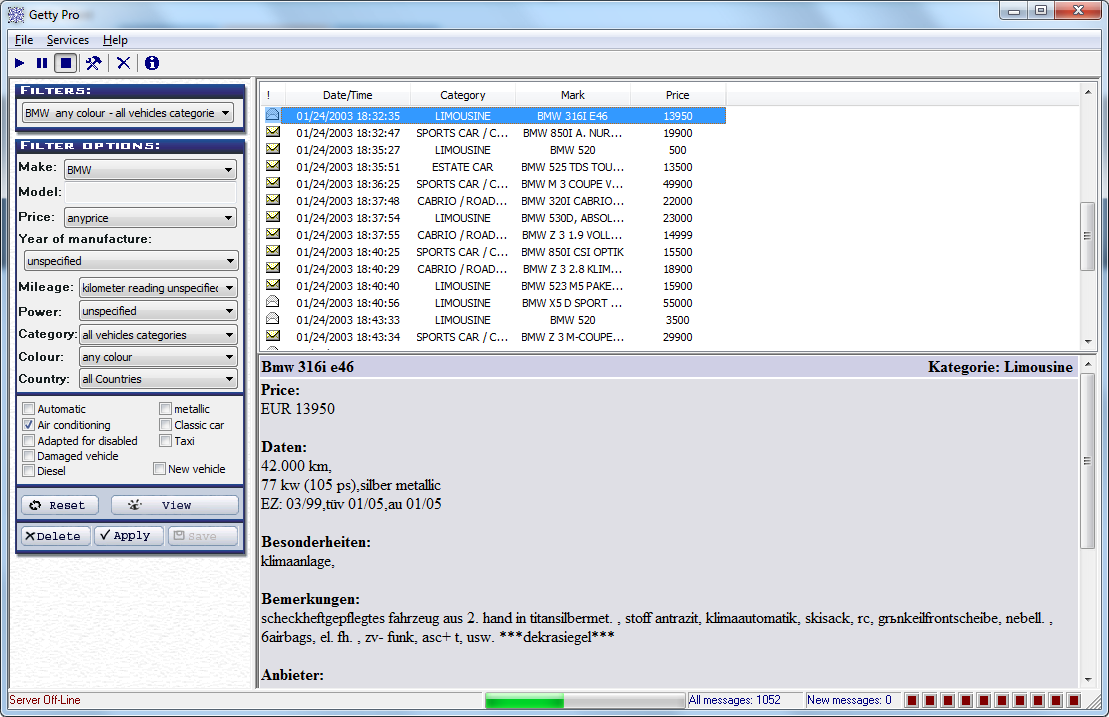The width and height of the screenshot is (1109, 717).
Task: Click the green progress bar in the status bar
Action: point(525,701)
